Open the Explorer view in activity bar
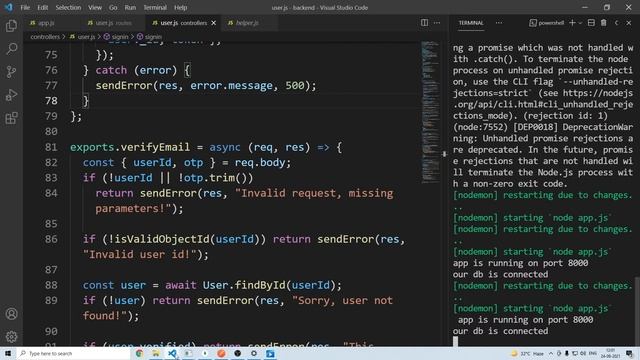 pos(11,26)
